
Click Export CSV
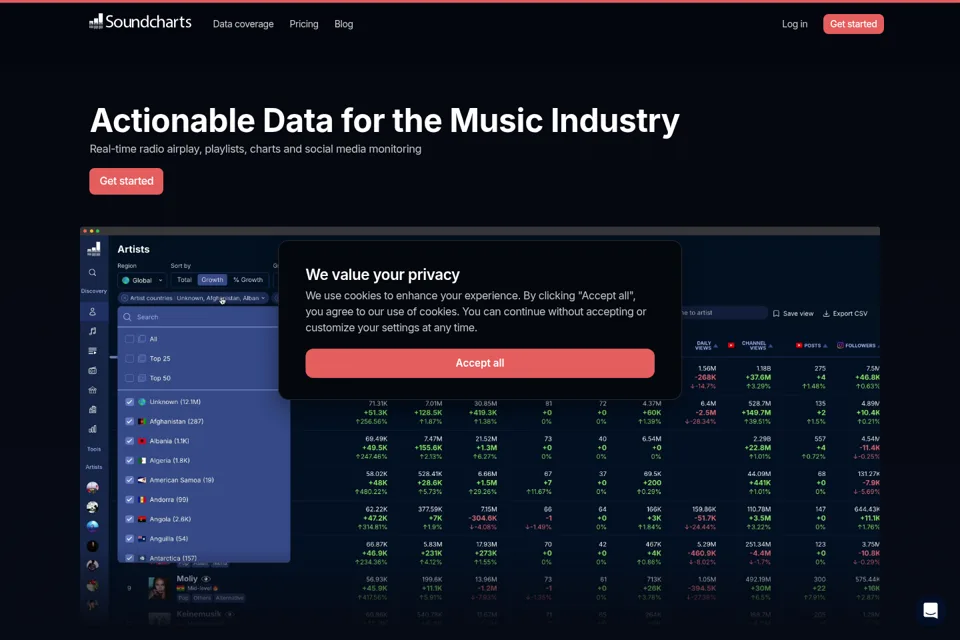(845, 314)
